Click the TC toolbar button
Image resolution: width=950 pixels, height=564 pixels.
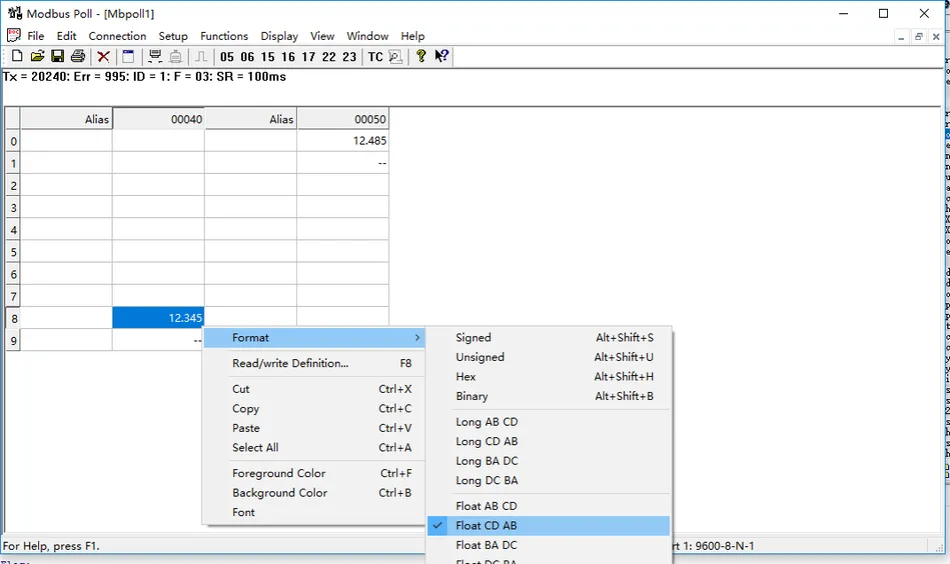pos(375,57)
